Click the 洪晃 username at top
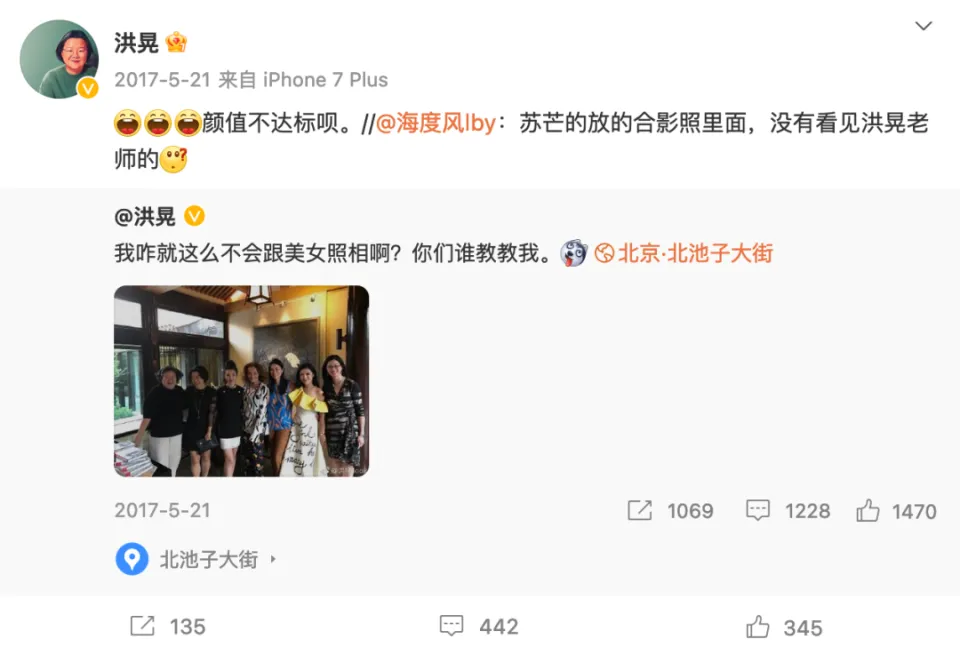The image size is (960, 647). pyautogui.click(x=136, y=43)
